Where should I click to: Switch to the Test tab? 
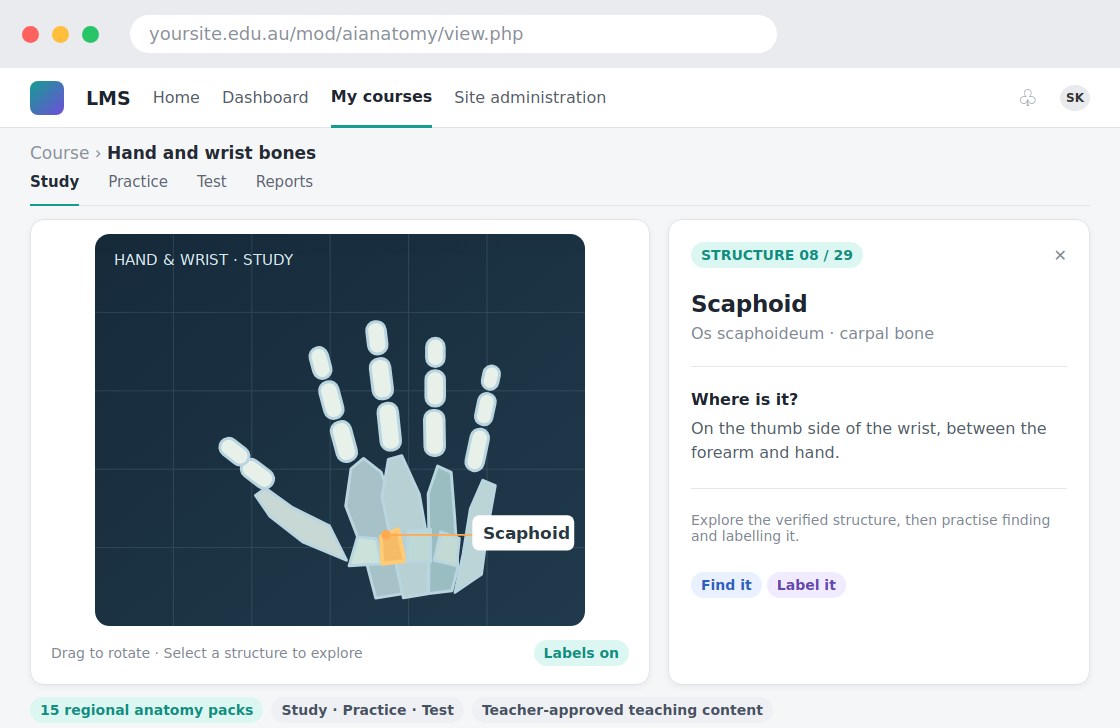click(211, 181)
